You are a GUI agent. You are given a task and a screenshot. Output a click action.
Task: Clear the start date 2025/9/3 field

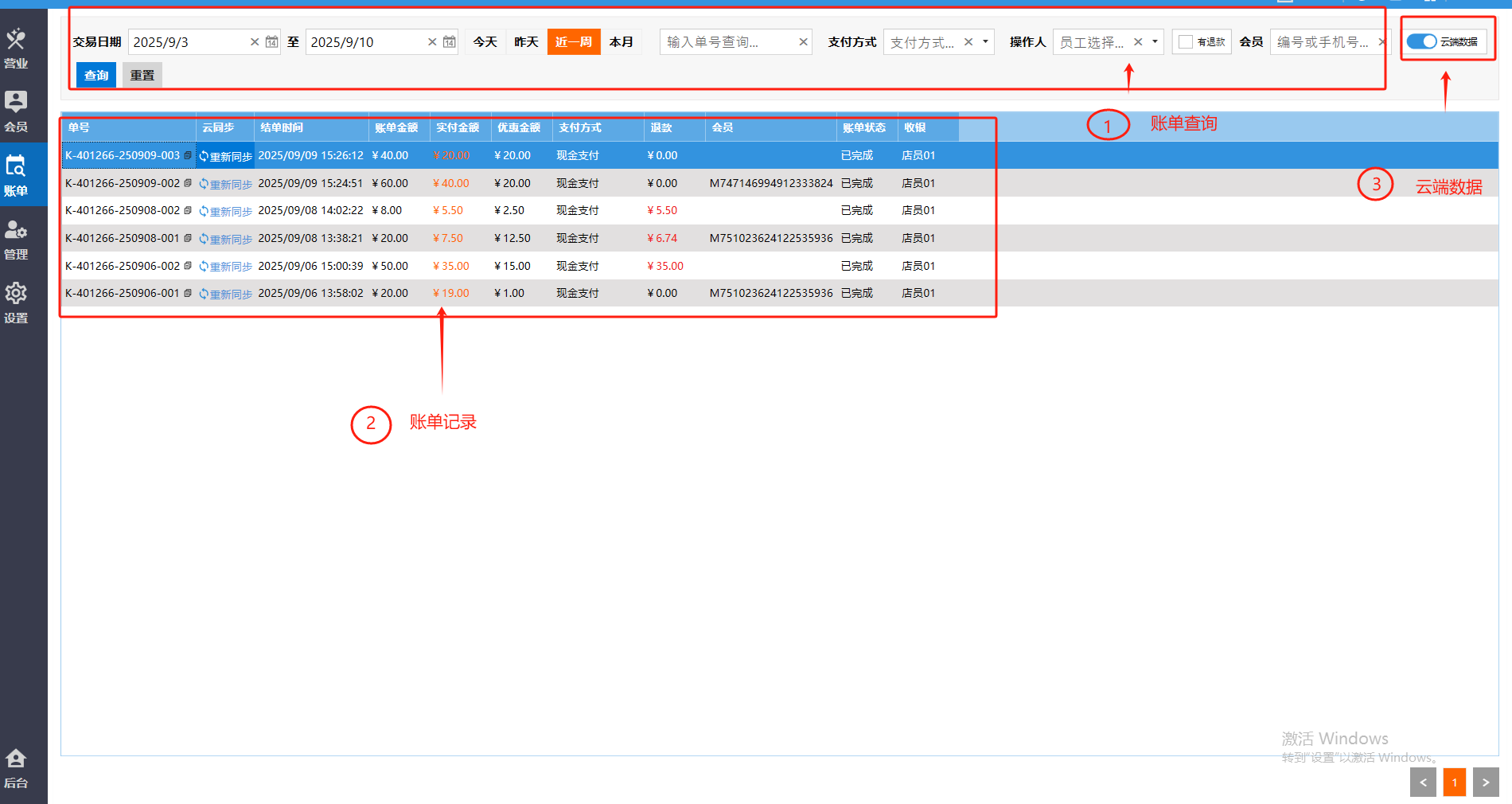point(255,41)
